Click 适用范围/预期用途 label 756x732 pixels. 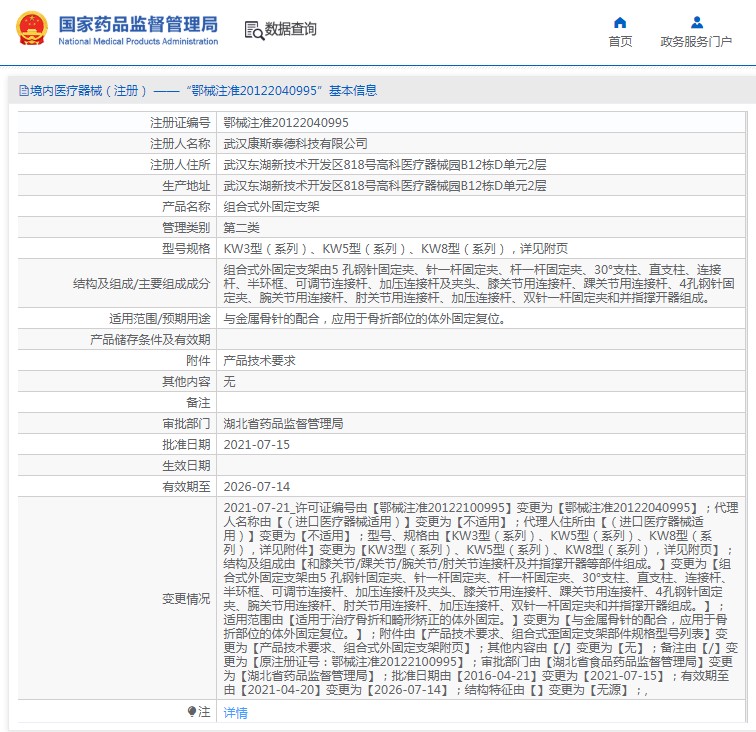(x=160, y=319)
